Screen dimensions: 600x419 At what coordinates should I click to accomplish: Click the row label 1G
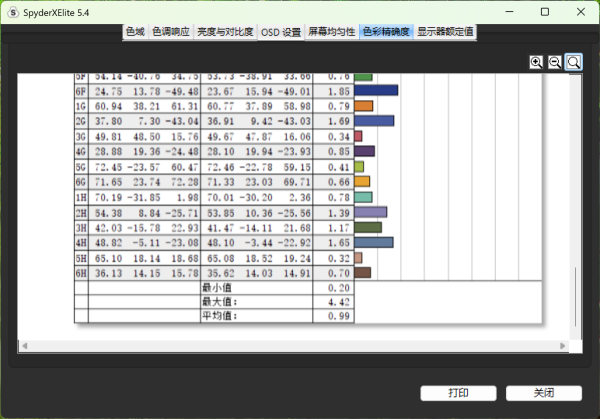point(81,106)
